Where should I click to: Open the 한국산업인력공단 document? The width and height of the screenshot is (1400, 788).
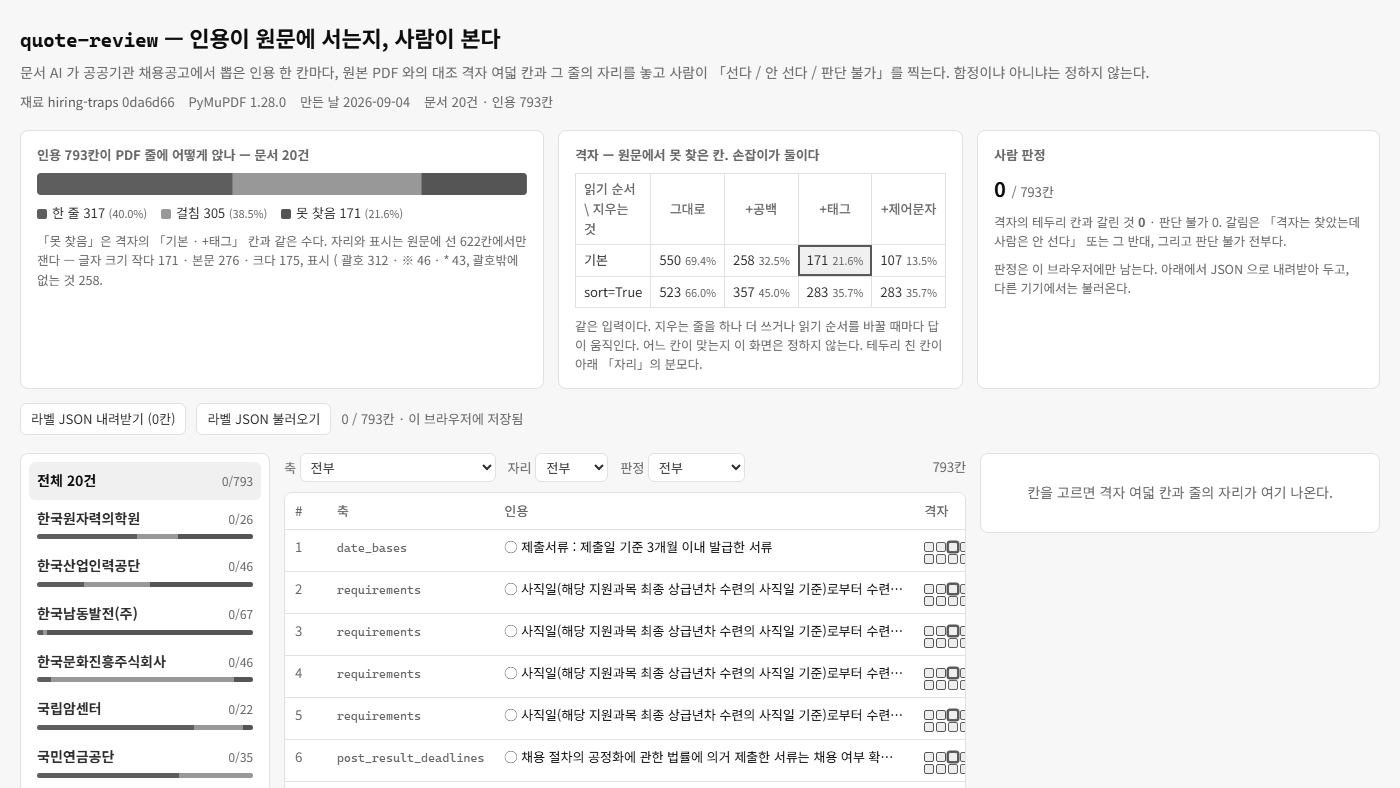[x=145, y=572]
